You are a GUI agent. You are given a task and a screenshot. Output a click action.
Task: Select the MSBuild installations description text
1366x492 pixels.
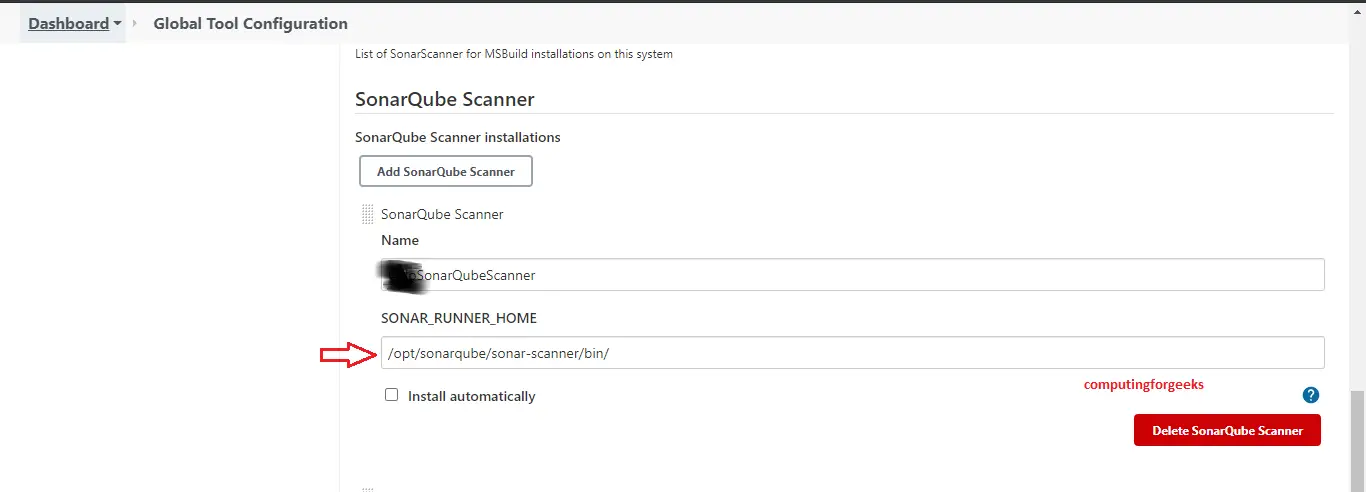tap(514, 54)
